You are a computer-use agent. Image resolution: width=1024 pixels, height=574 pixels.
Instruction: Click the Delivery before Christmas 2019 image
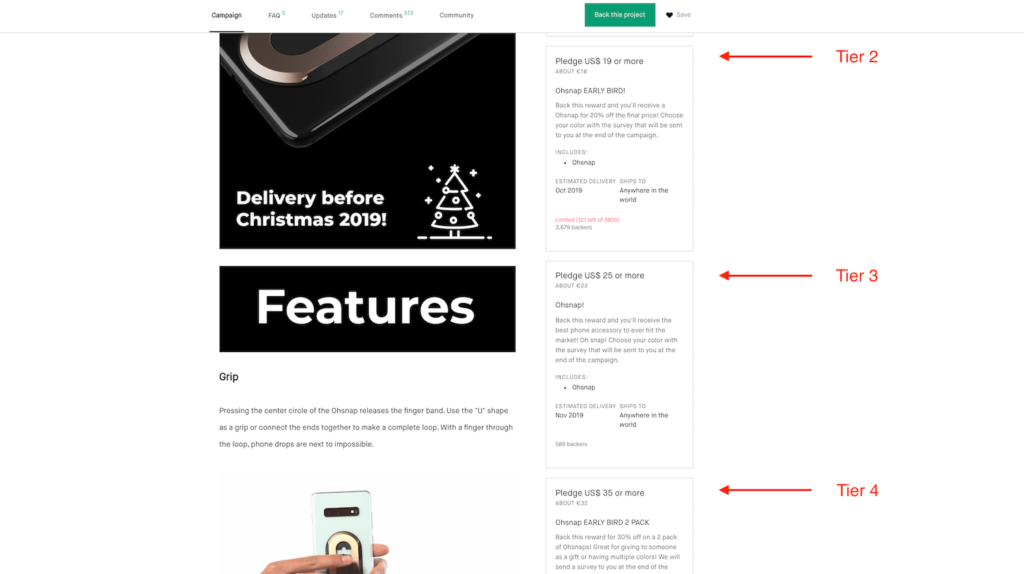click(367, 140)
